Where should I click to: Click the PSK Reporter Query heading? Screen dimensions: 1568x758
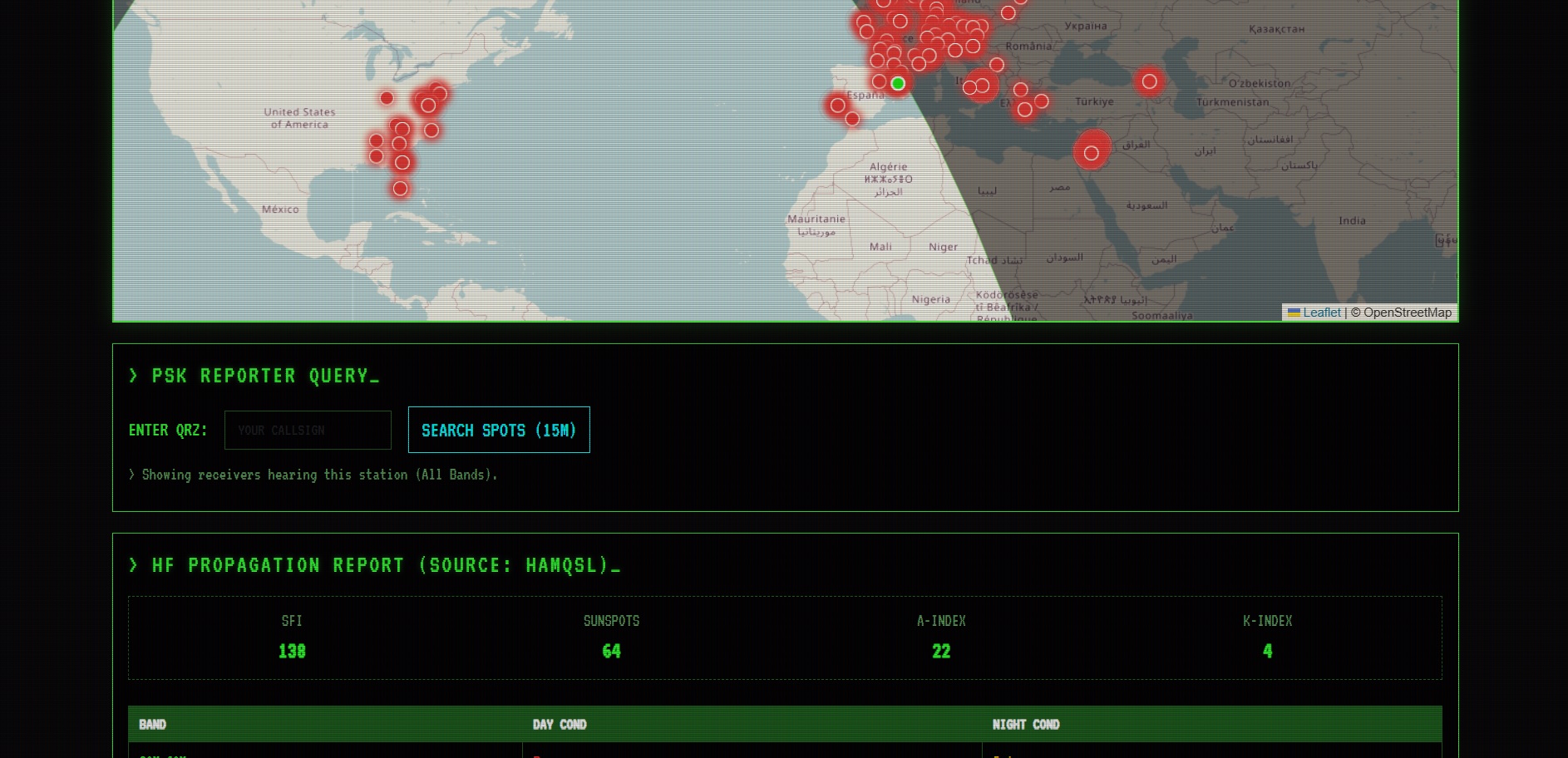pyautogui.click(x=259, y=376)
